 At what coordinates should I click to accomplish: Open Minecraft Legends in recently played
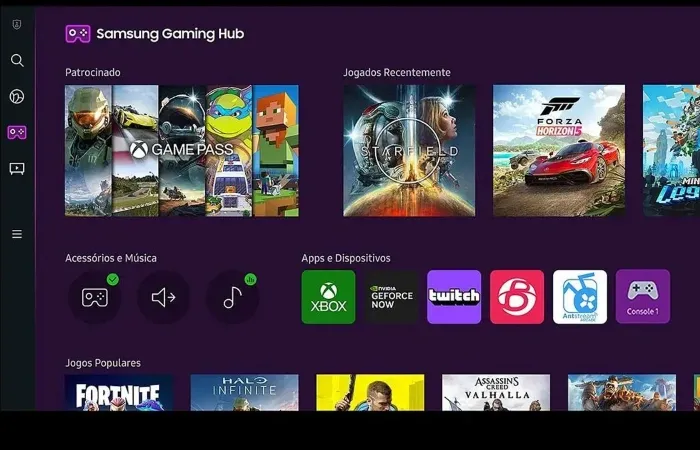(x=671, y=151)
